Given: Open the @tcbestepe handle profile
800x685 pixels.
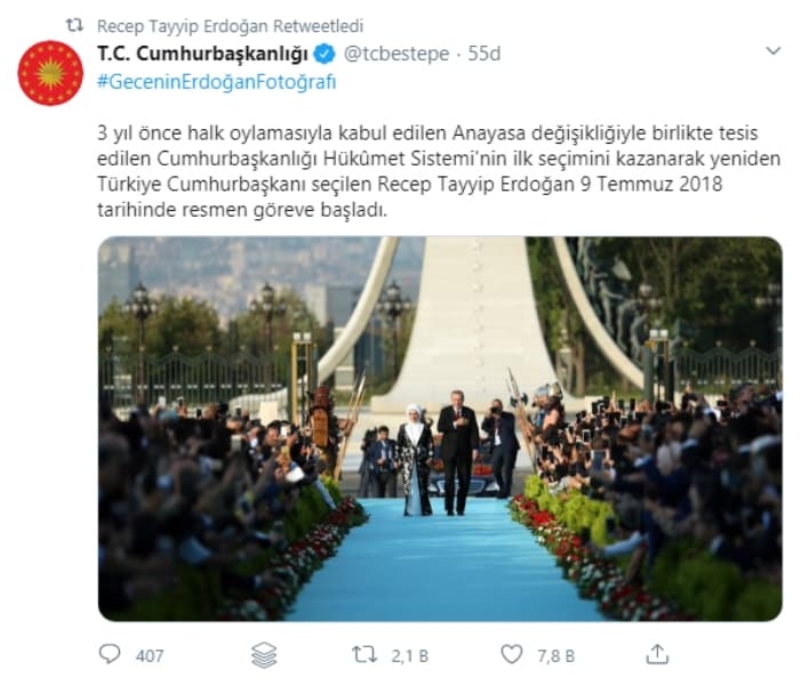Looking at the screenshot, I should click(396, 54).
